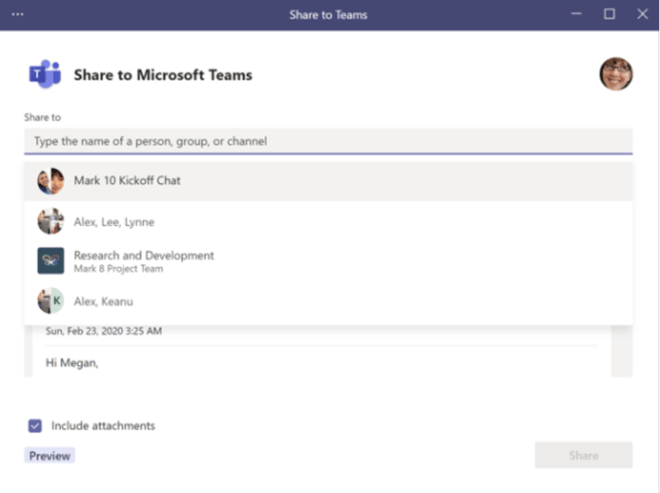The image size is (660, 493).
Task: Click the Include attachments label
Action: (103, 426)
